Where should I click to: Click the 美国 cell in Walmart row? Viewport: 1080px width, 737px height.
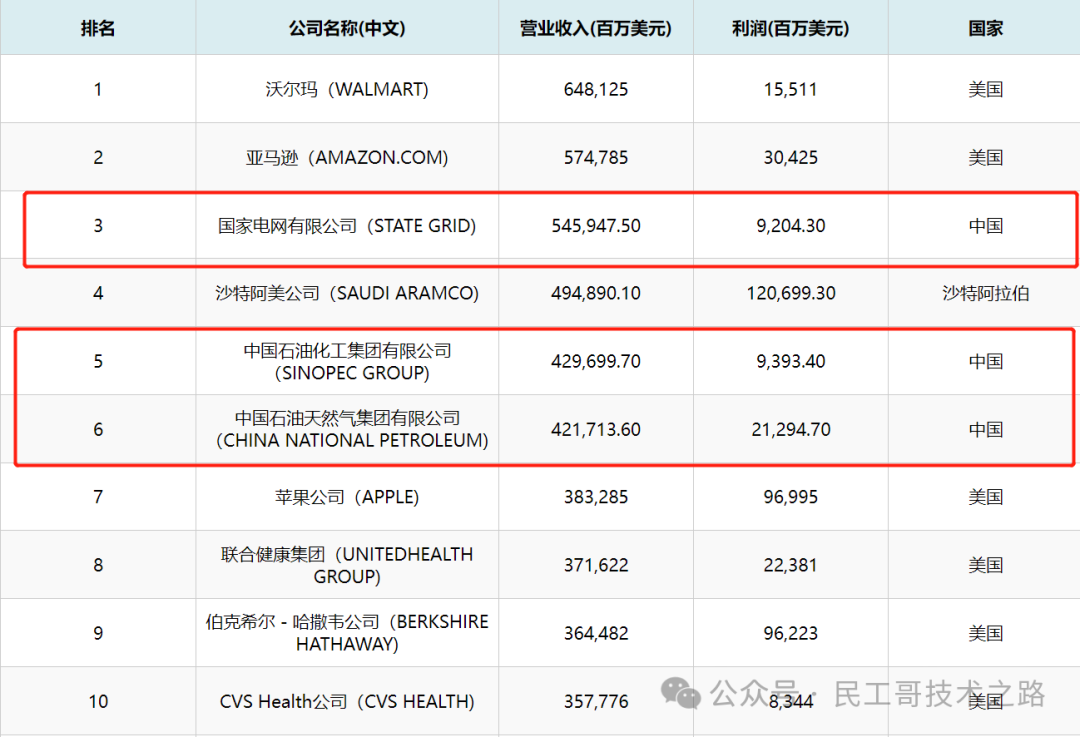tap(985, 90)
